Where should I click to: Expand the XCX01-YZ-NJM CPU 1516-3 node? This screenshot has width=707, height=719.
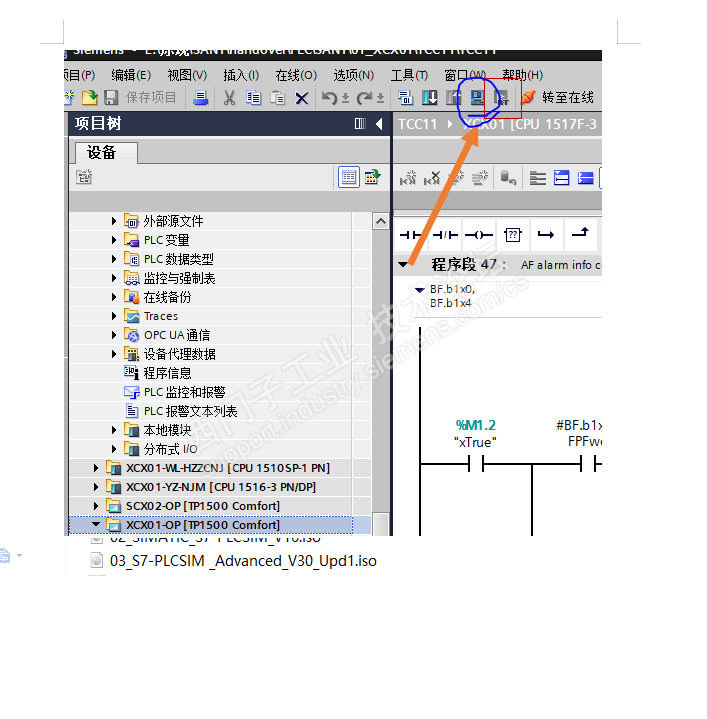click(x=95, y=487)
